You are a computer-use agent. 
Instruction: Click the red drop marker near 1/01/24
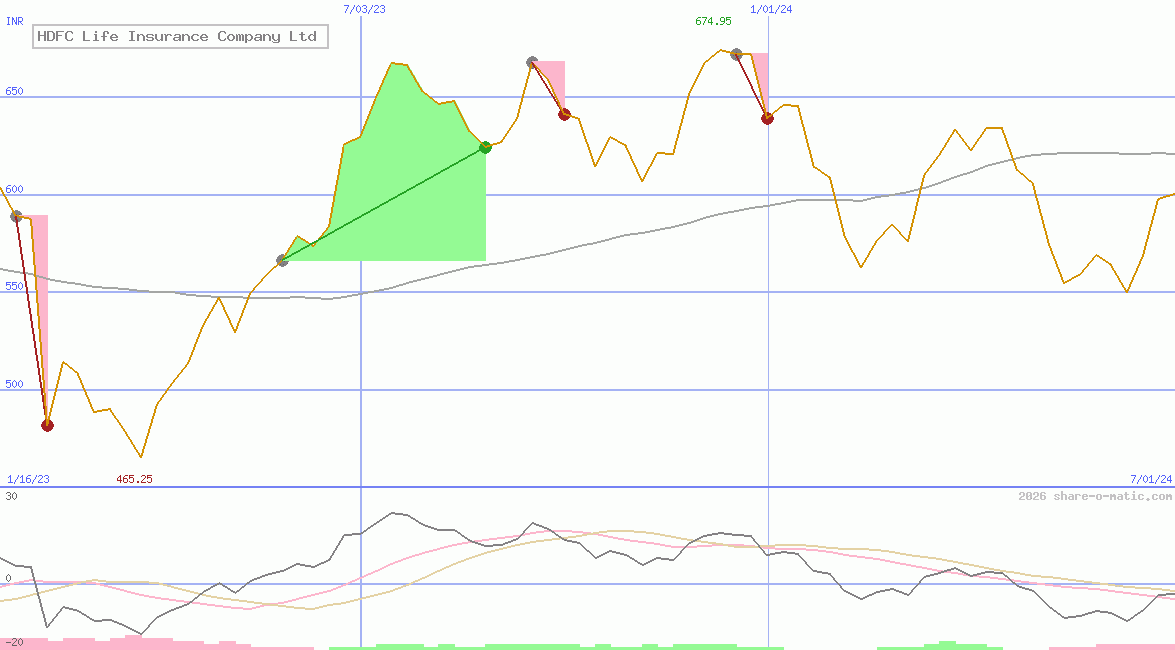(x=767, y=117)
